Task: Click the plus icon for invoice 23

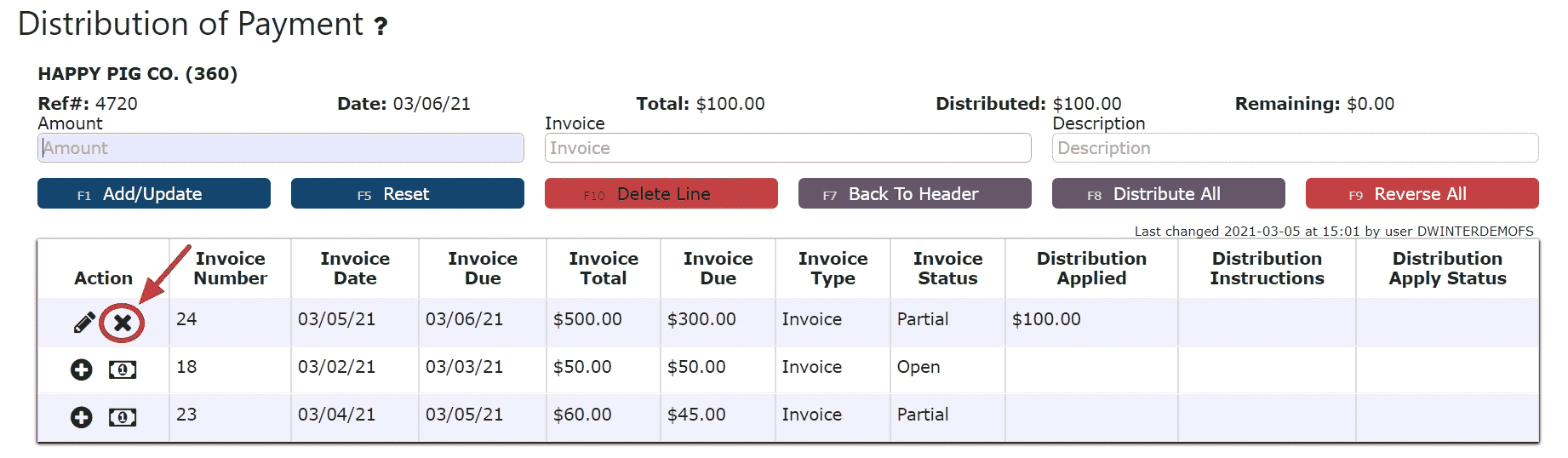Action: click(82, 417)
